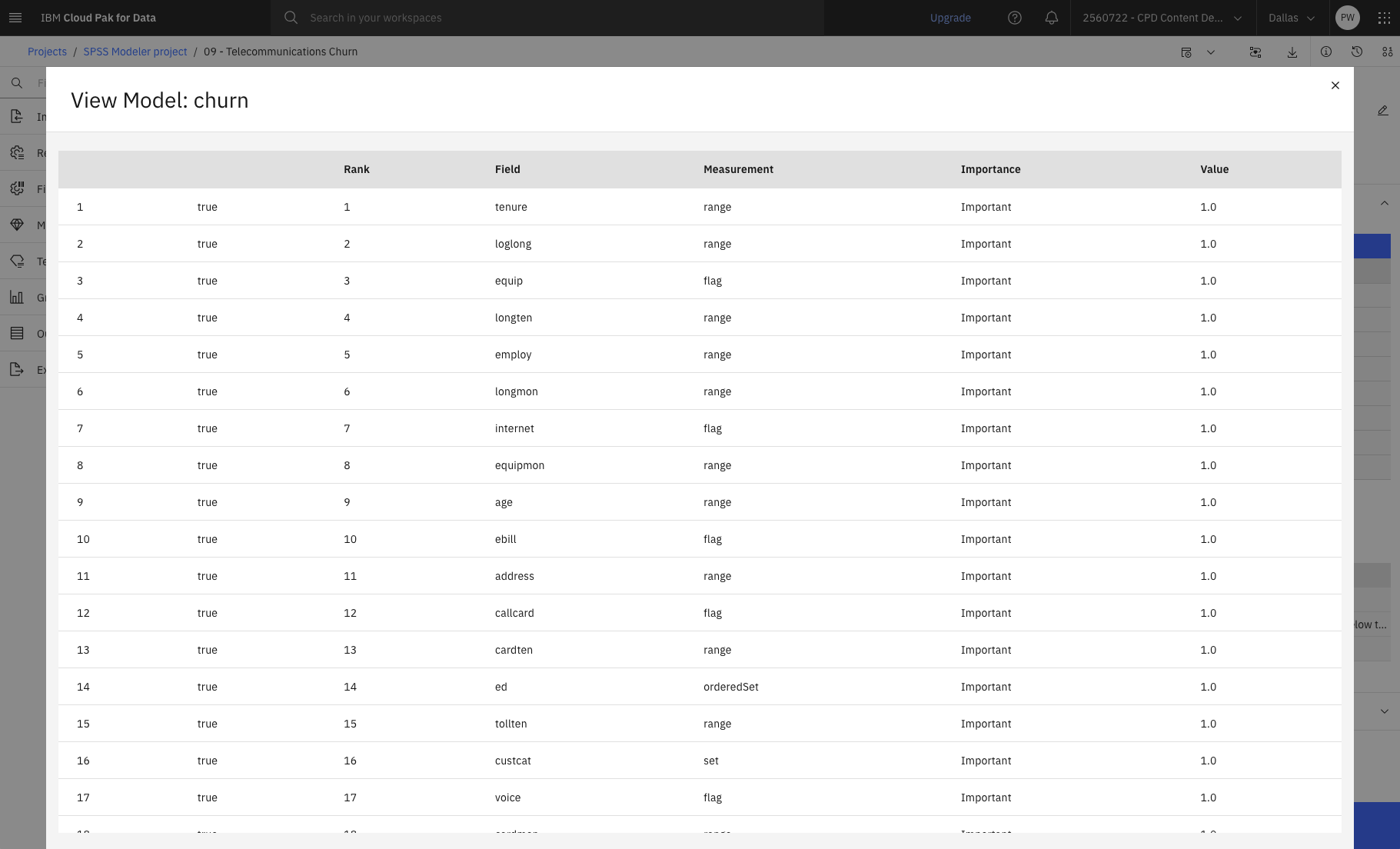Open the PW user avatar menu
This screenshot has height=849, width=1400.
[1348, 18]
